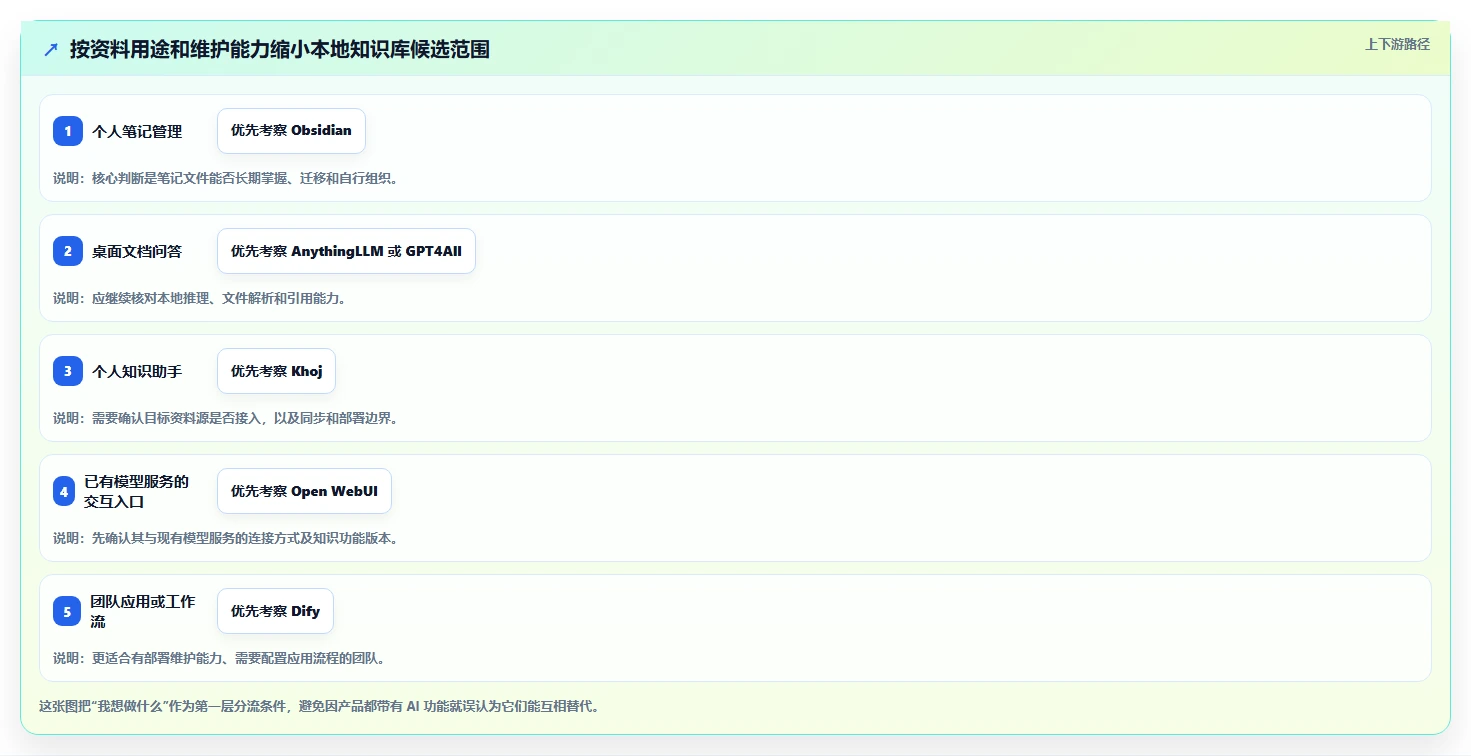The height and width of the screenshot is (756, 1471).
Task: Select 优先考察 AnythingLLM 或 GPT4All button
Action: [346, 251]
